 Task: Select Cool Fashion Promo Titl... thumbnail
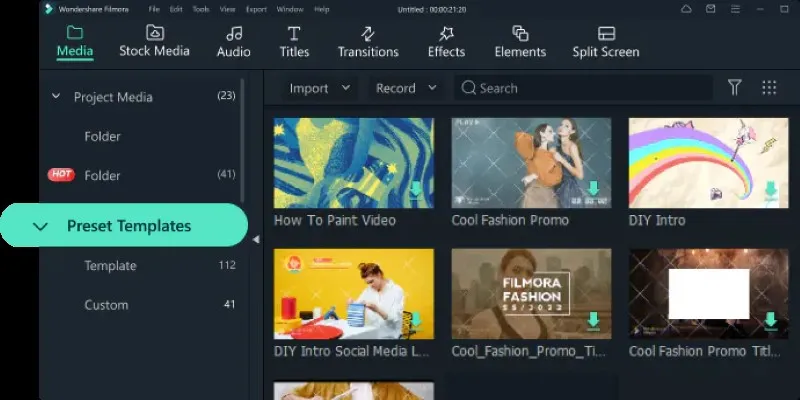tap(708, 294)
